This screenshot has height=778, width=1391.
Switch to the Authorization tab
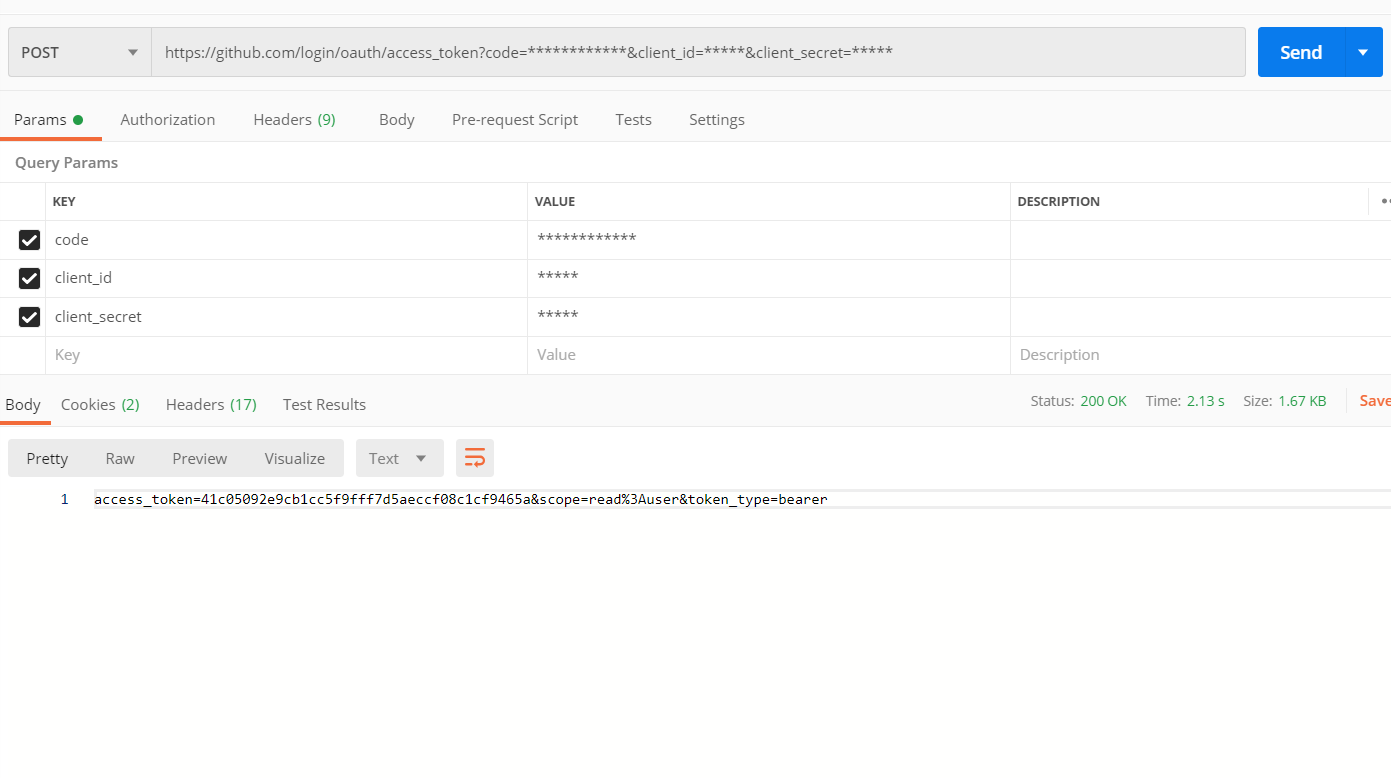(167, 119)
